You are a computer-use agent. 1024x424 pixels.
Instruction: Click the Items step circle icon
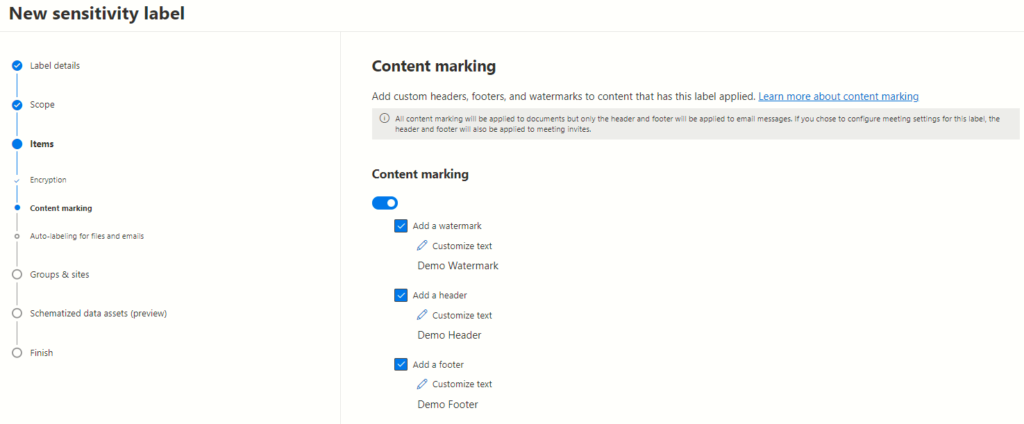point(17,144)
